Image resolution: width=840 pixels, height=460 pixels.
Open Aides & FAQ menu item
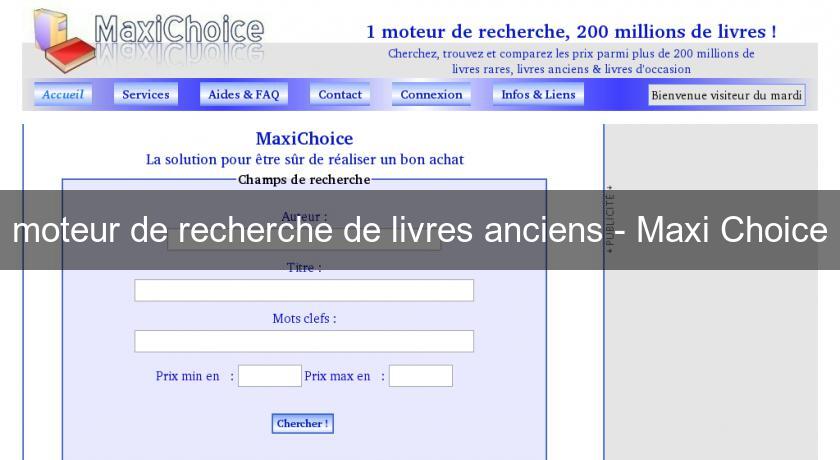click(244, 95)
